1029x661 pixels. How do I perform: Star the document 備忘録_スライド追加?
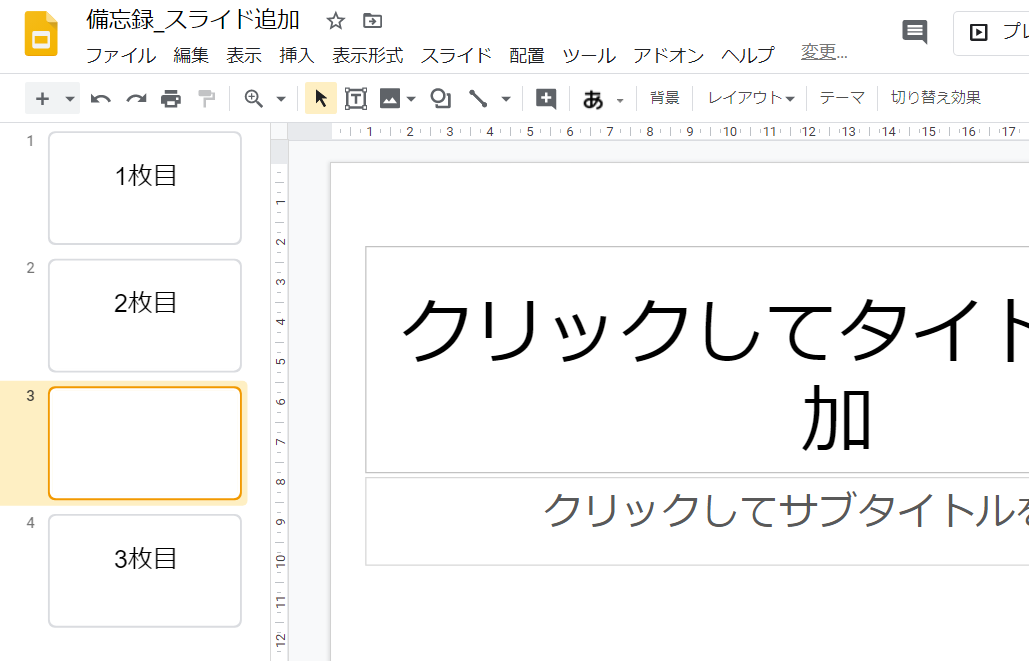pos(335,21)
